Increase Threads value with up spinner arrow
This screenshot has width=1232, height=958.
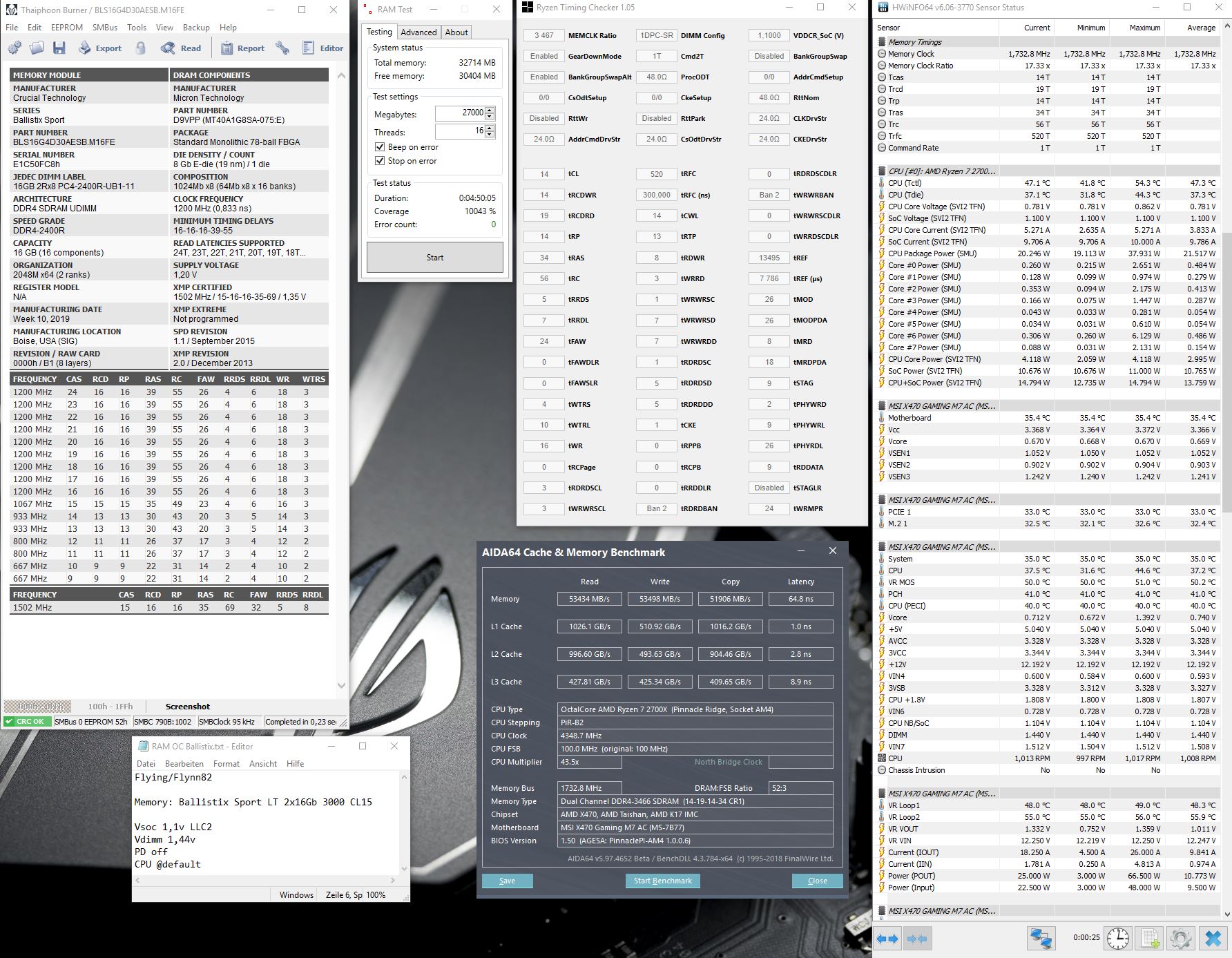click(490, 128)
